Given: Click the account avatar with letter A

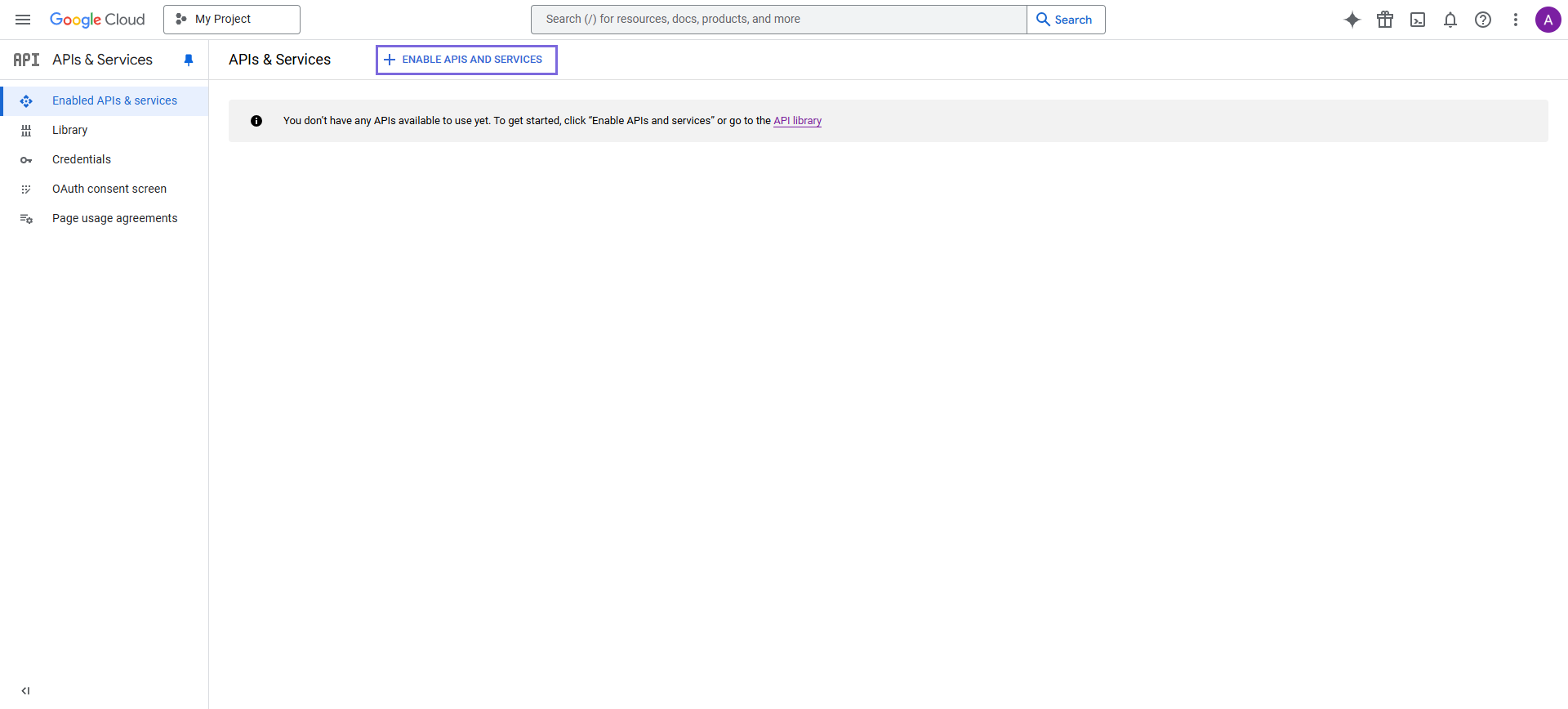Looking at the screenshot, I should (1548, 20).
